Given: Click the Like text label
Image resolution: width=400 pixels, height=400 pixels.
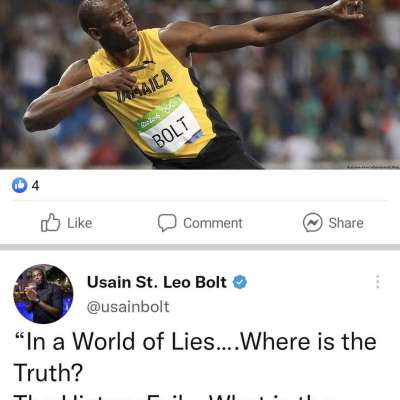Looking at the screenshot, I should tap(80, 223).
